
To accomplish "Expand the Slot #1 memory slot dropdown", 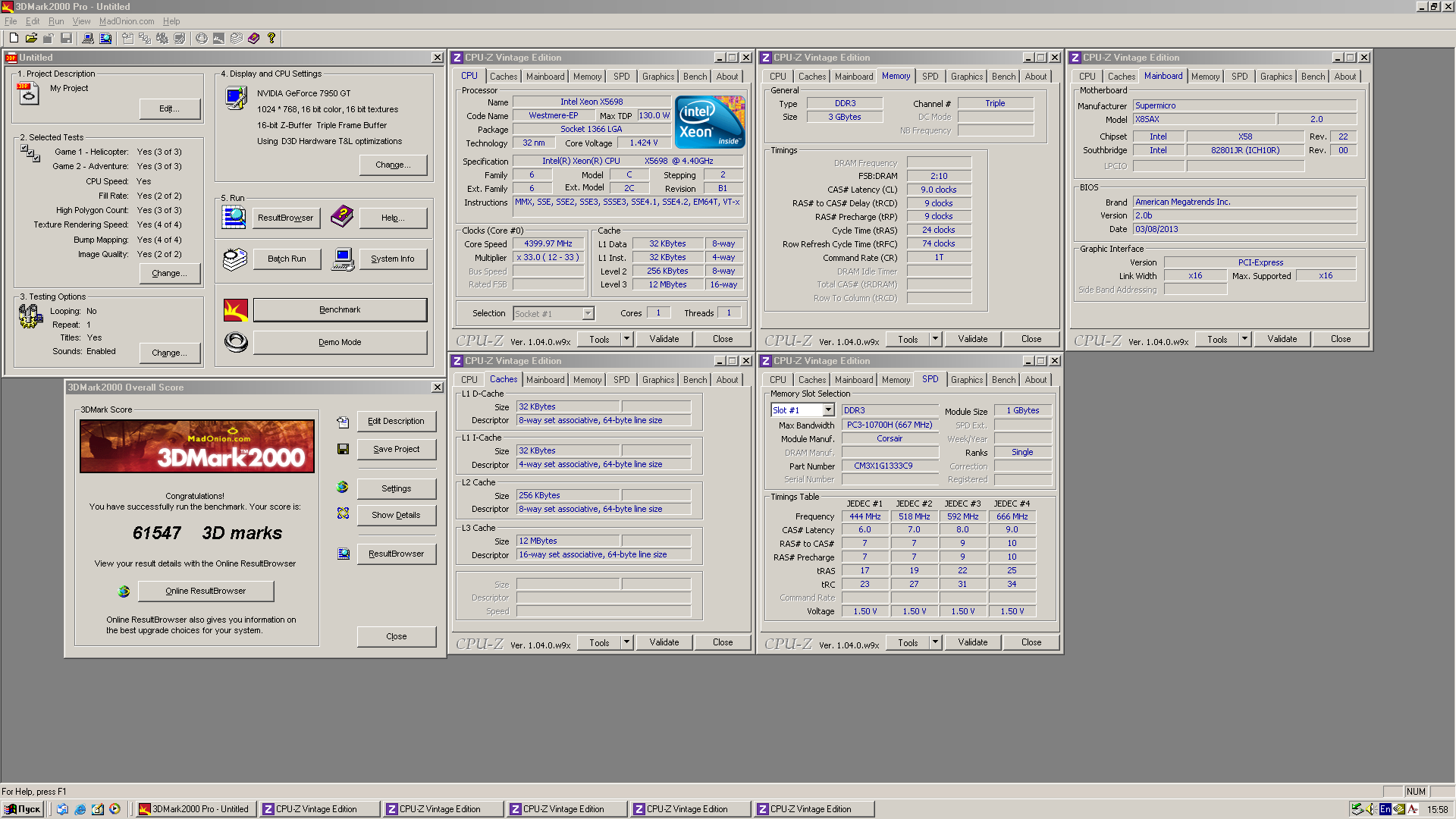I will coord(828,410).
